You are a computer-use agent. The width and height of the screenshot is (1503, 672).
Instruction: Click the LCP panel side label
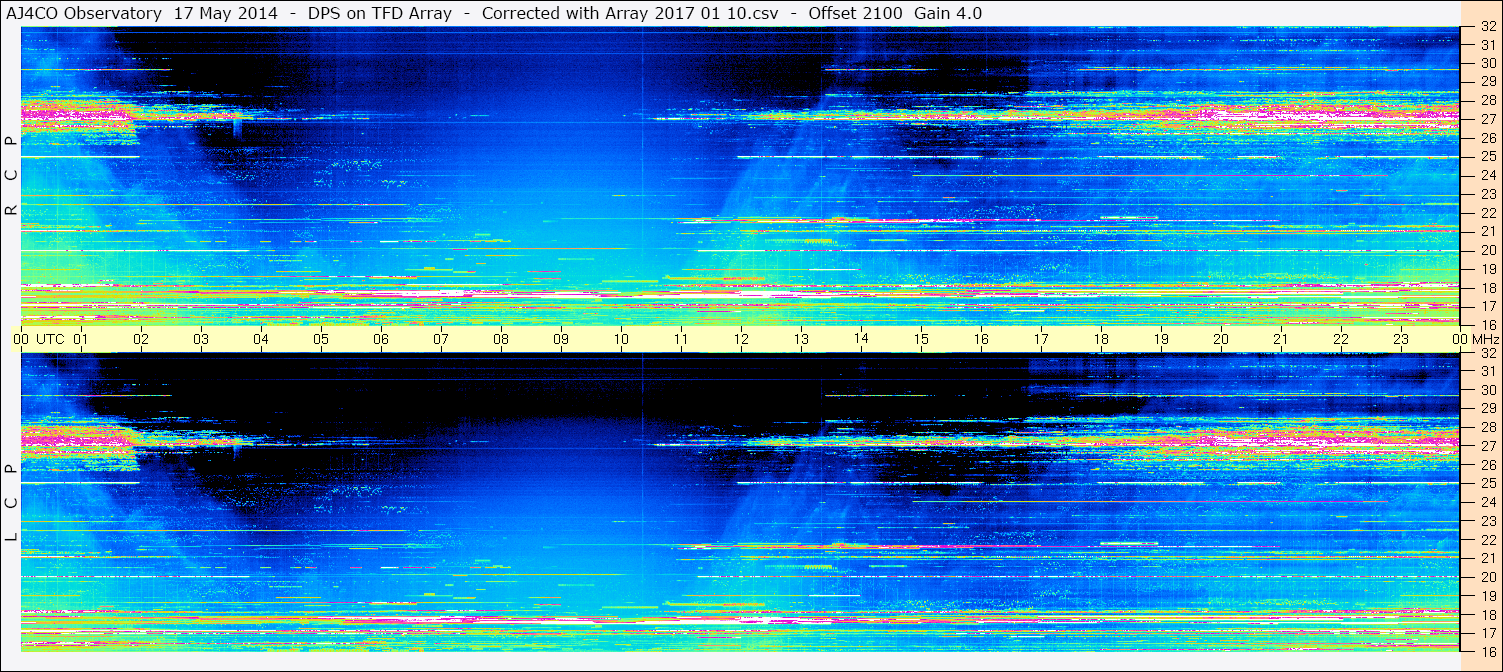click(11, 503)
